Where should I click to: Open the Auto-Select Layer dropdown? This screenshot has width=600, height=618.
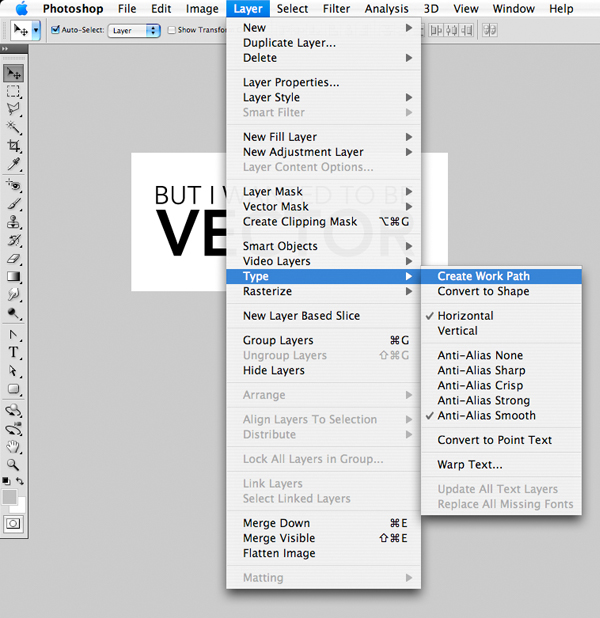click(x=134, y=30)
